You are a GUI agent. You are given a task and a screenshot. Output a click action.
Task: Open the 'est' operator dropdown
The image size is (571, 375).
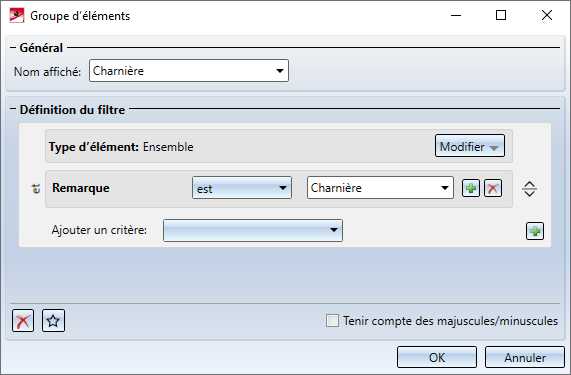[242, 188]
